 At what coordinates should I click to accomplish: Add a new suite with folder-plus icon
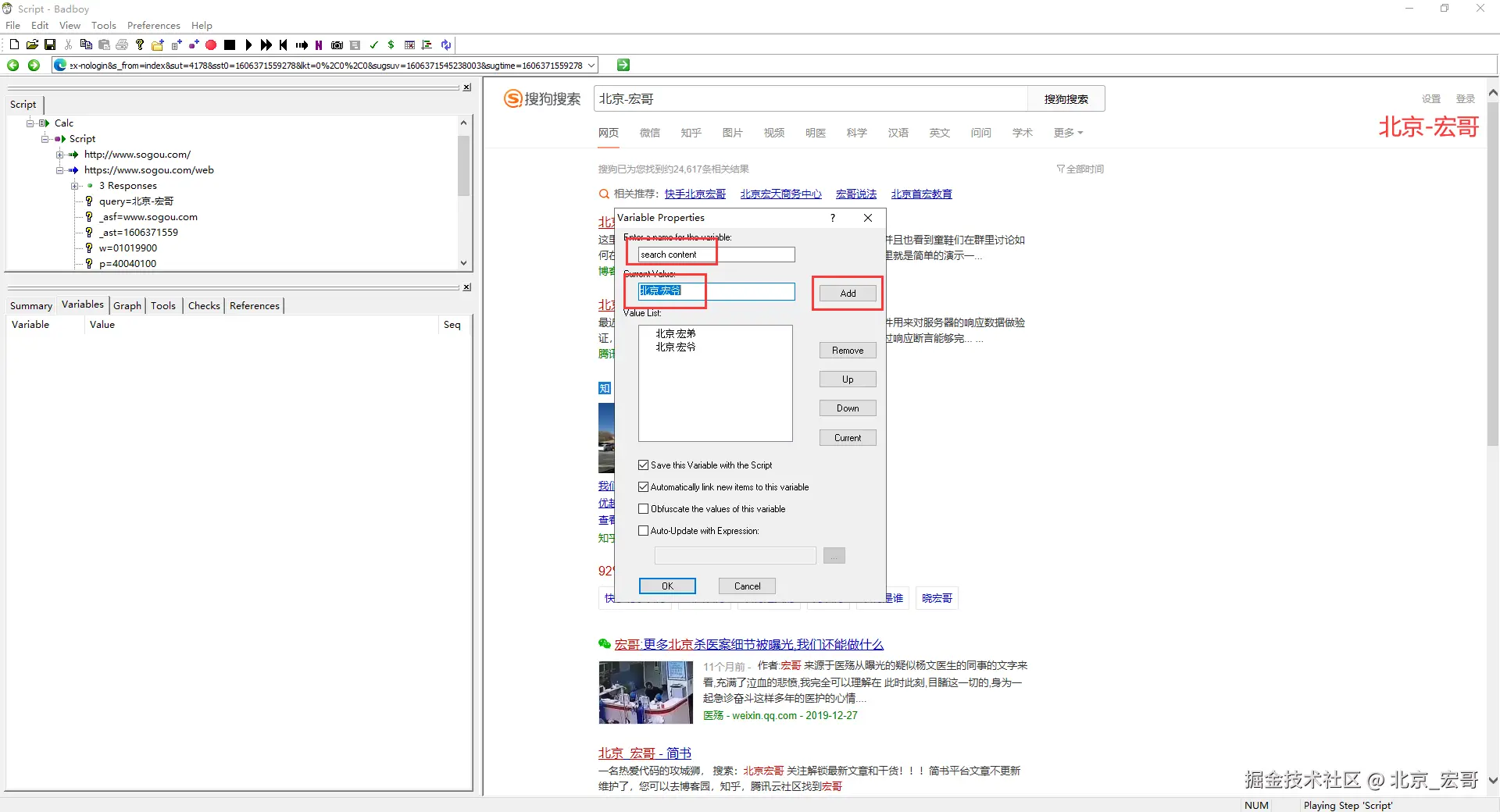click(x=158, y=45)
